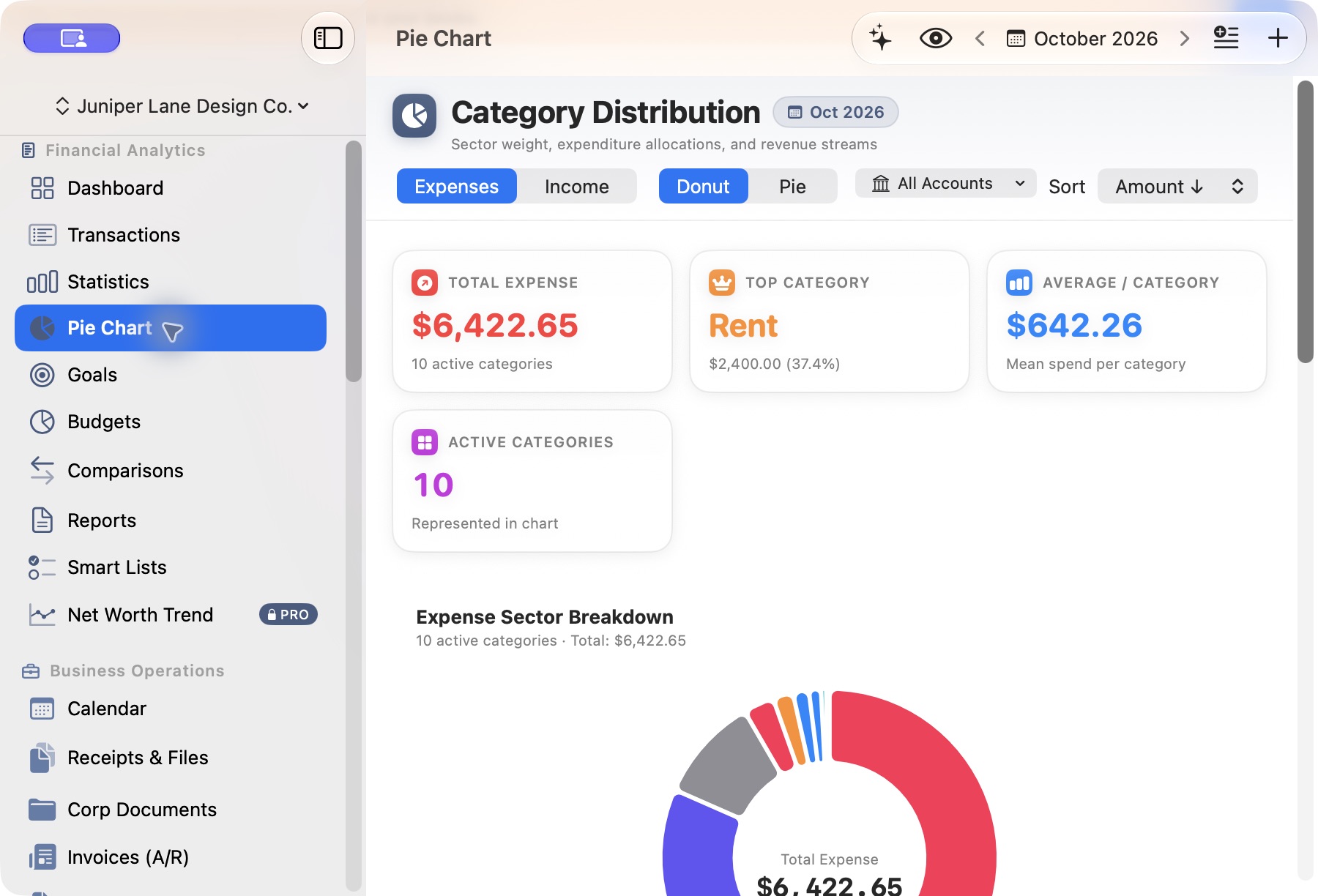Screen dimensions: 1318x896
Task: Click the Financial Analytics section header
Action: [113, 150]
